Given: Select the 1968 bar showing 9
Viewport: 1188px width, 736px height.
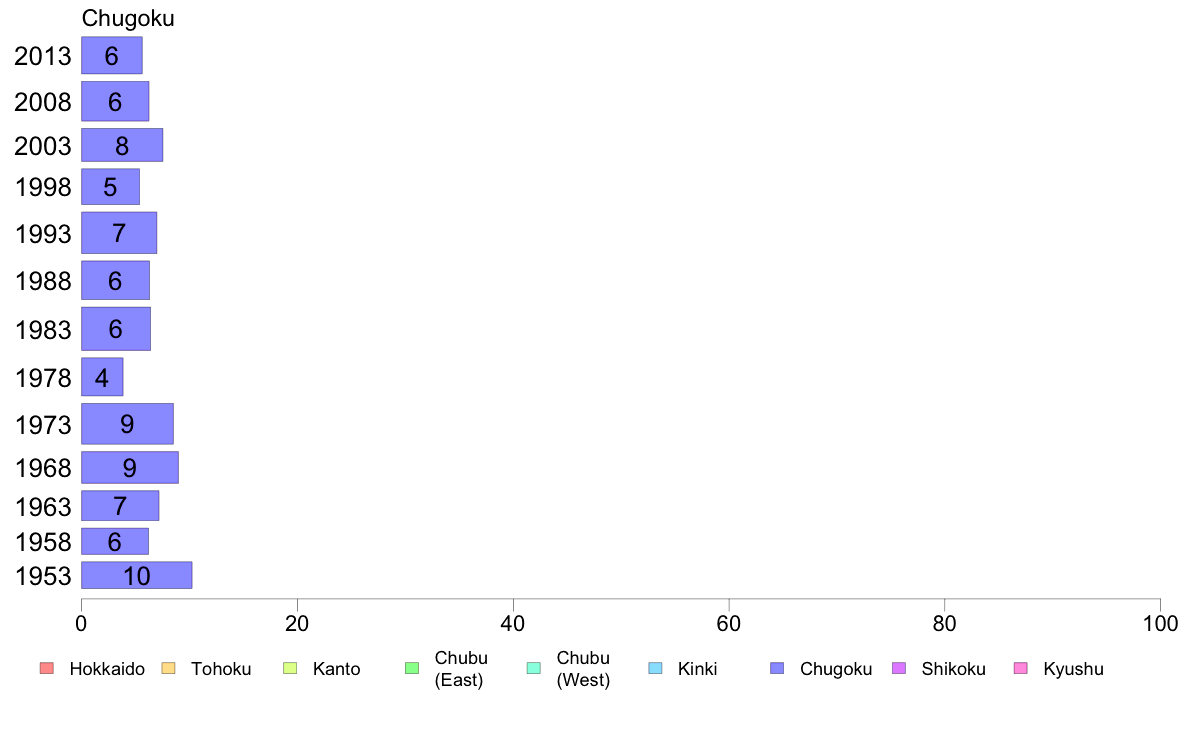Looking at the screenshot, I should 130,468.
